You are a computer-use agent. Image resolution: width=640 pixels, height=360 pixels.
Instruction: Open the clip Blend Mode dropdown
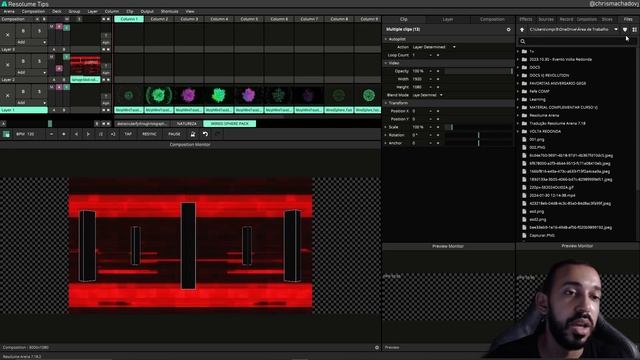coord(427,95)
